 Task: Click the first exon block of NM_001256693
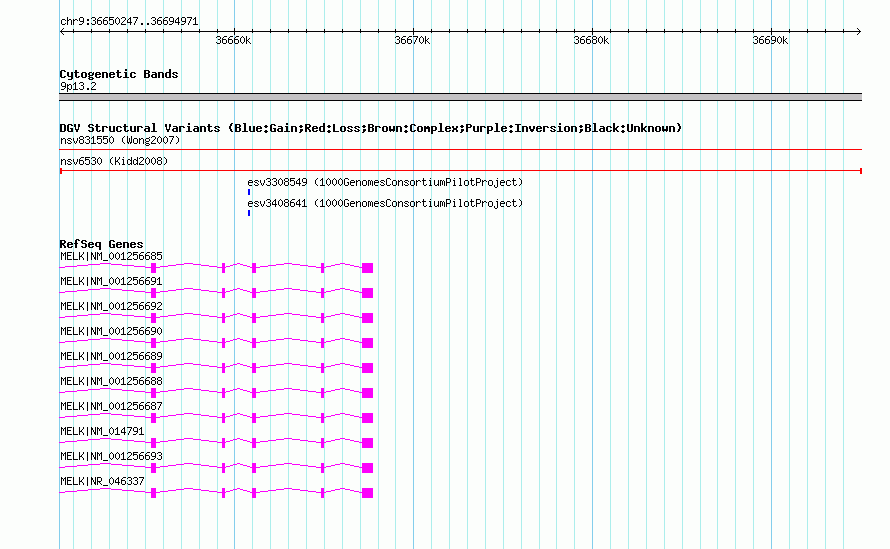tap(153, 468)
